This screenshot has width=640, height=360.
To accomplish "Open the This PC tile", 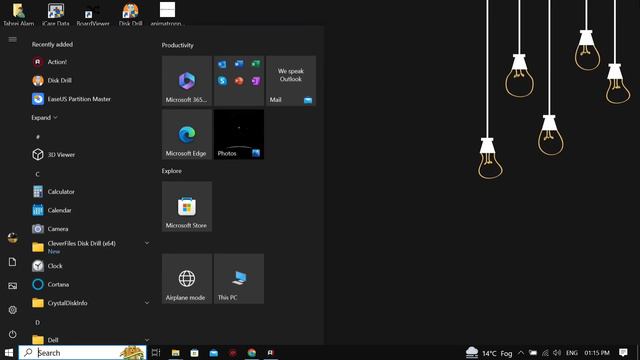I will coord(239,279).
